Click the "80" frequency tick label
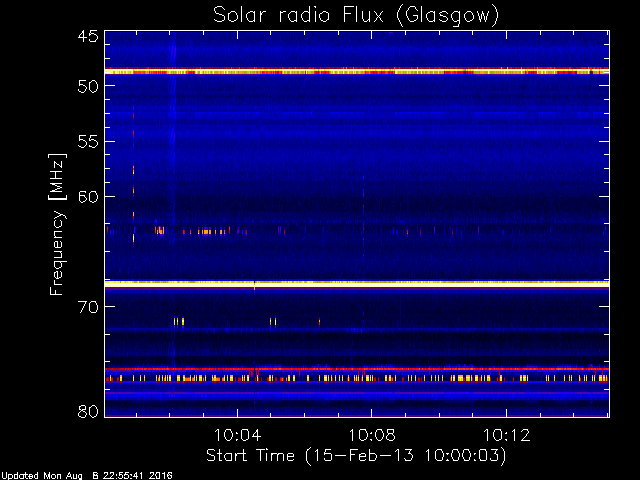Screen dimensions: 640x480 click(x=88, y=411)
